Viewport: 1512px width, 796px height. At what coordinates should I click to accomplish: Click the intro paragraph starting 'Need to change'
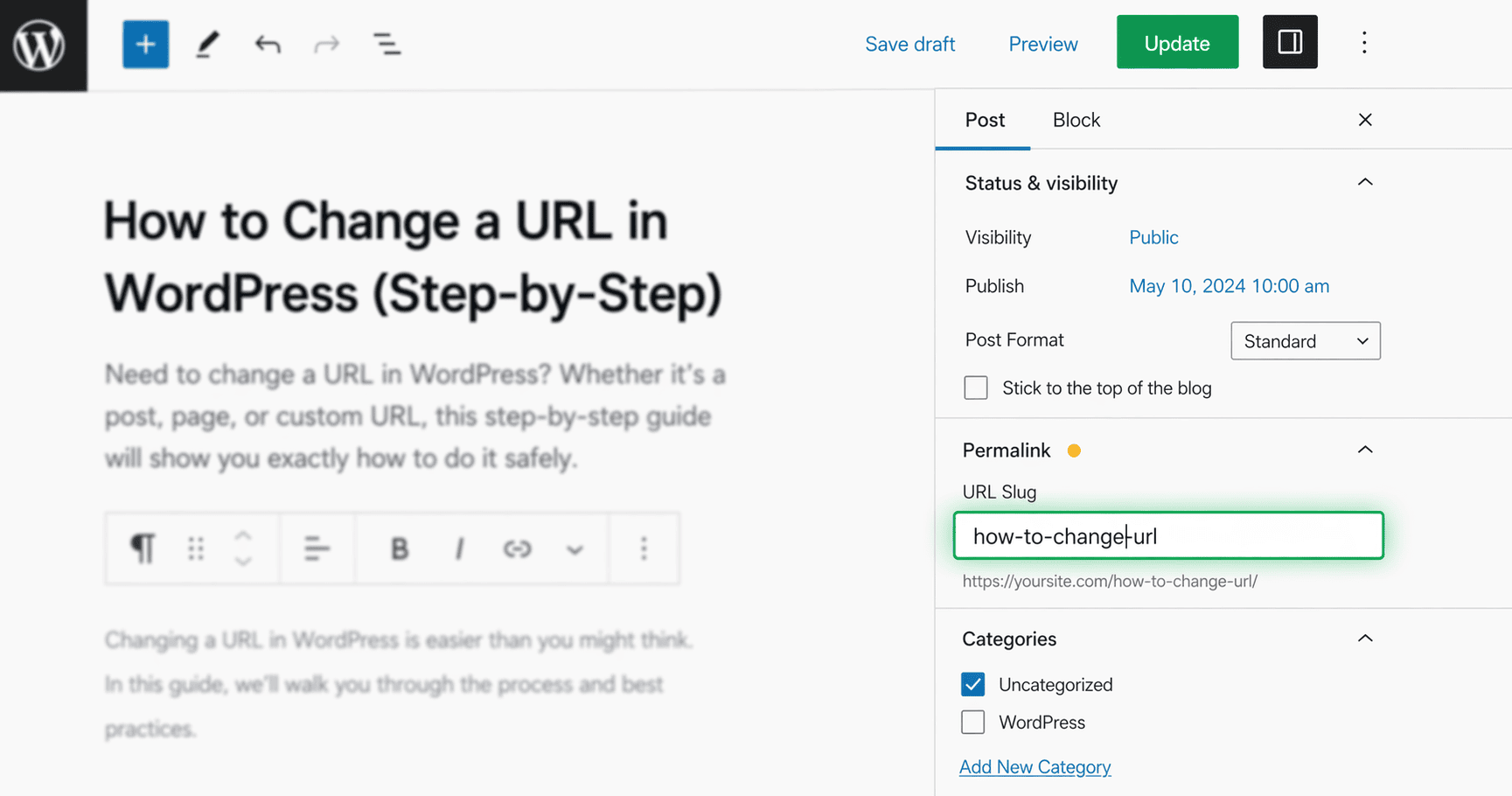pyautogui.click(x=415, y=416)
